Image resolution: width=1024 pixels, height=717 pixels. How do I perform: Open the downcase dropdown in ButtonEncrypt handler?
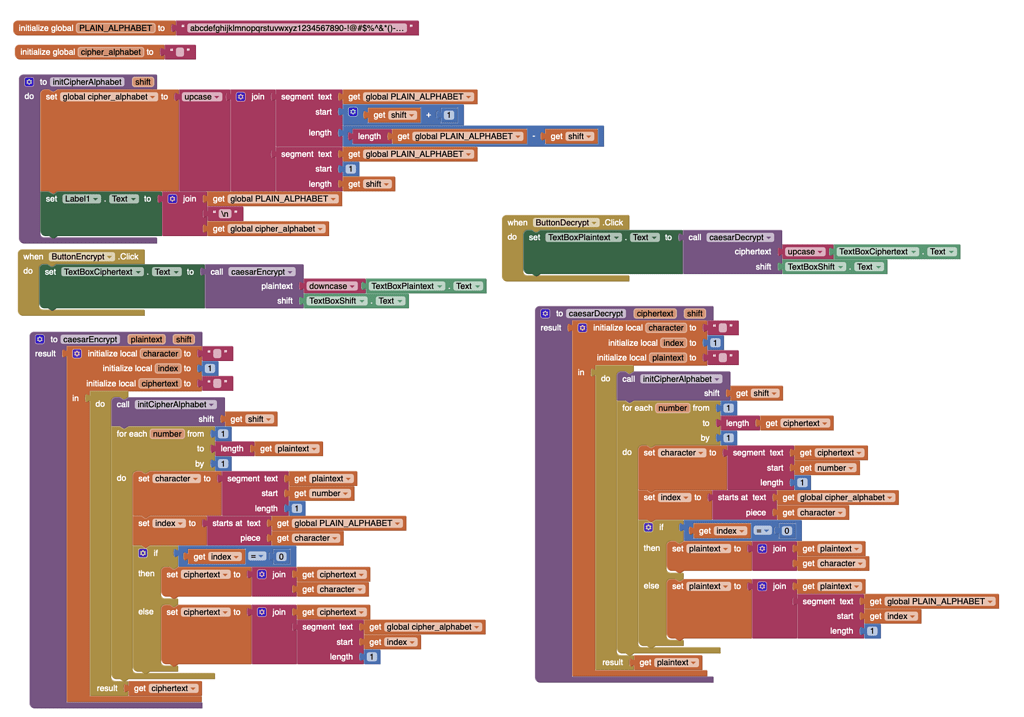pyautogui.click(x=332, y=286)
